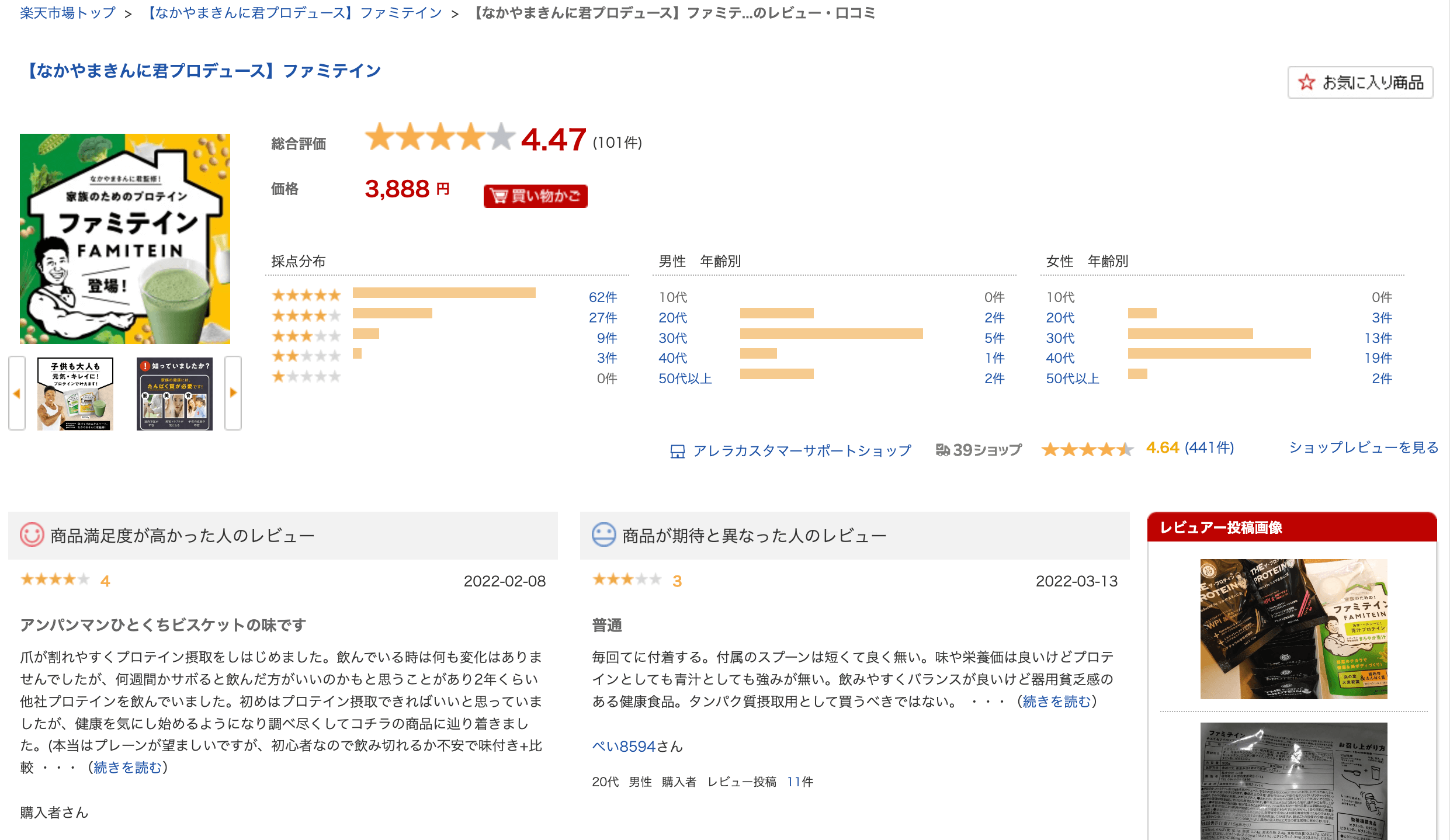Click male 30代 5件 count
1450x840 pixels.
(x=994, y=338)
